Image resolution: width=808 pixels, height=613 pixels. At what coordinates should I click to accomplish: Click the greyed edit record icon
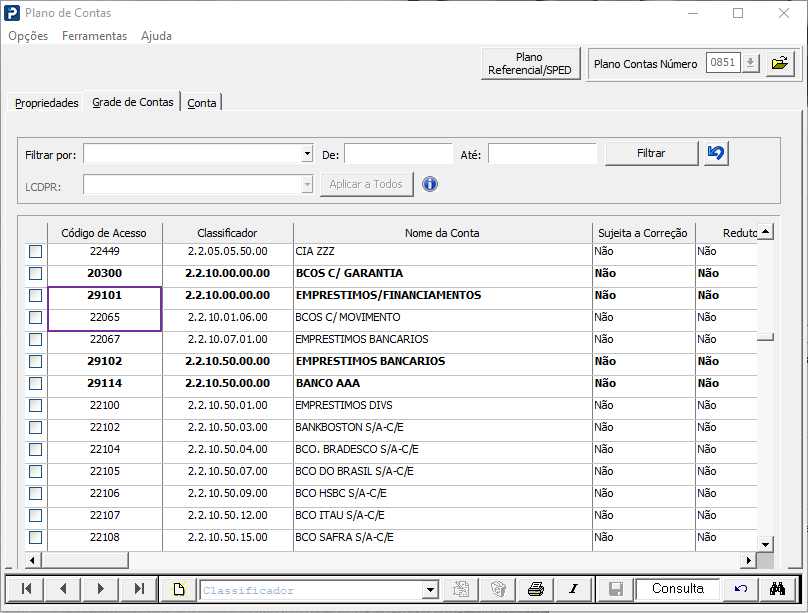point(461,588)
